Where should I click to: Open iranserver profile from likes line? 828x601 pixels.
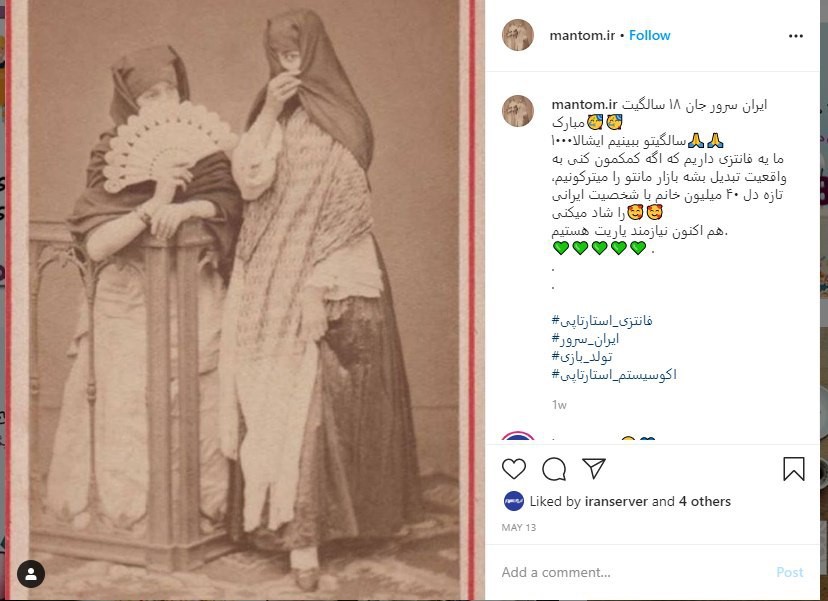pyautogui.click(x=616, y=501)
